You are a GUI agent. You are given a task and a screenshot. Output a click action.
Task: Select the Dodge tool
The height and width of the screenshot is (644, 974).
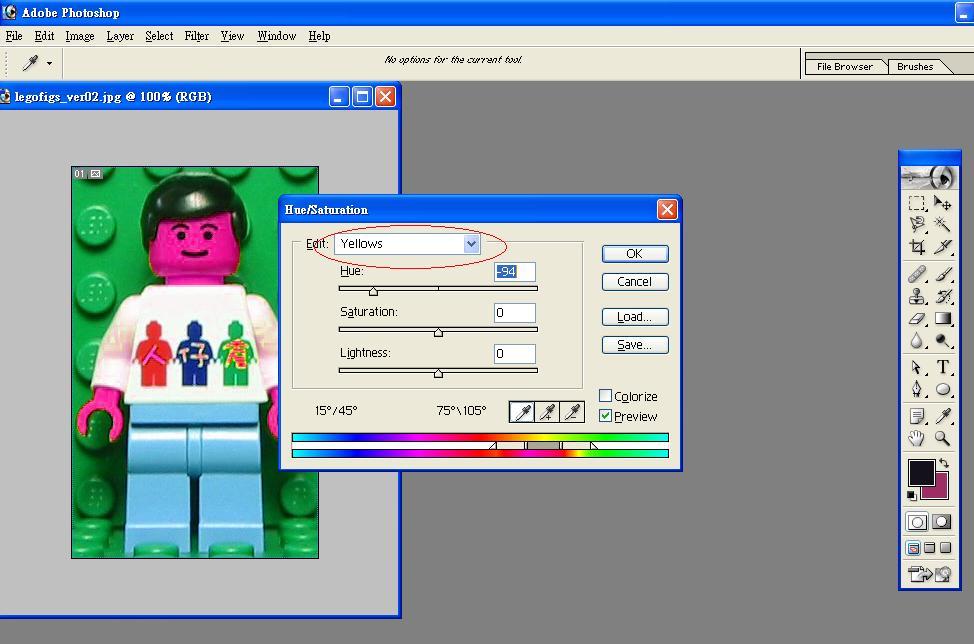coord(942,340)
